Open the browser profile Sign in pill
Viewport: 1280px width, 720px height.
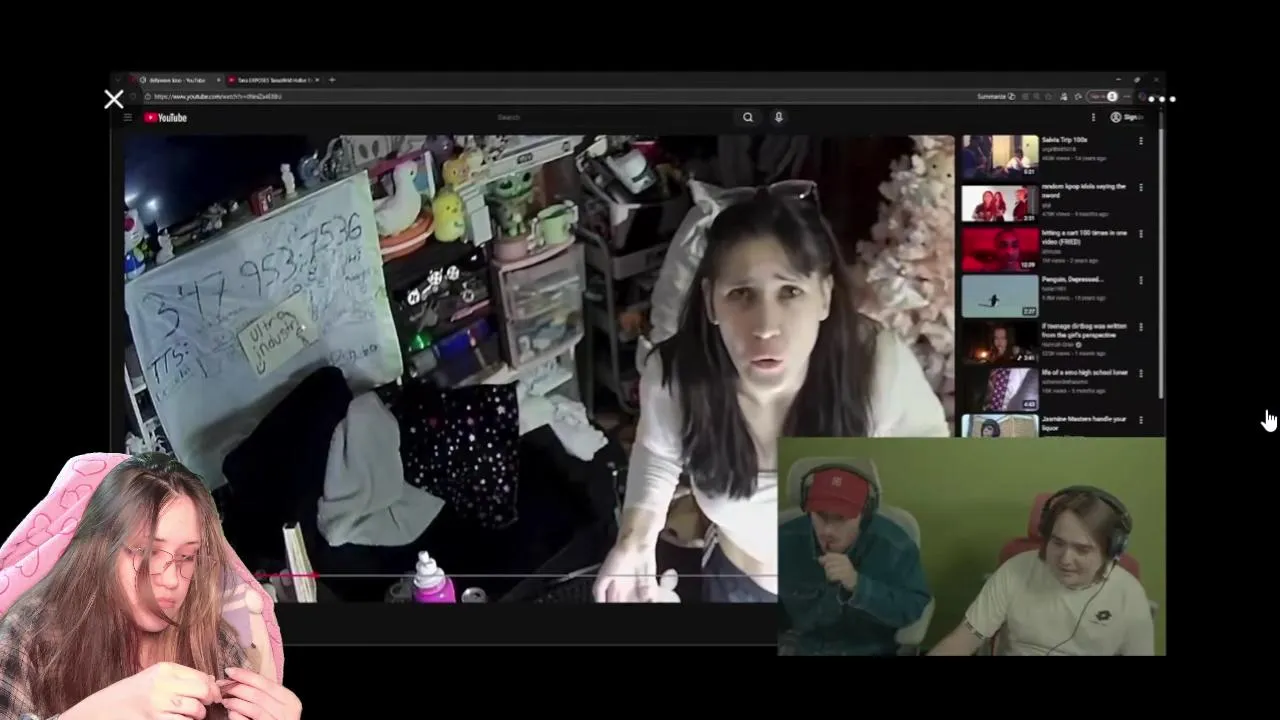1103,96
